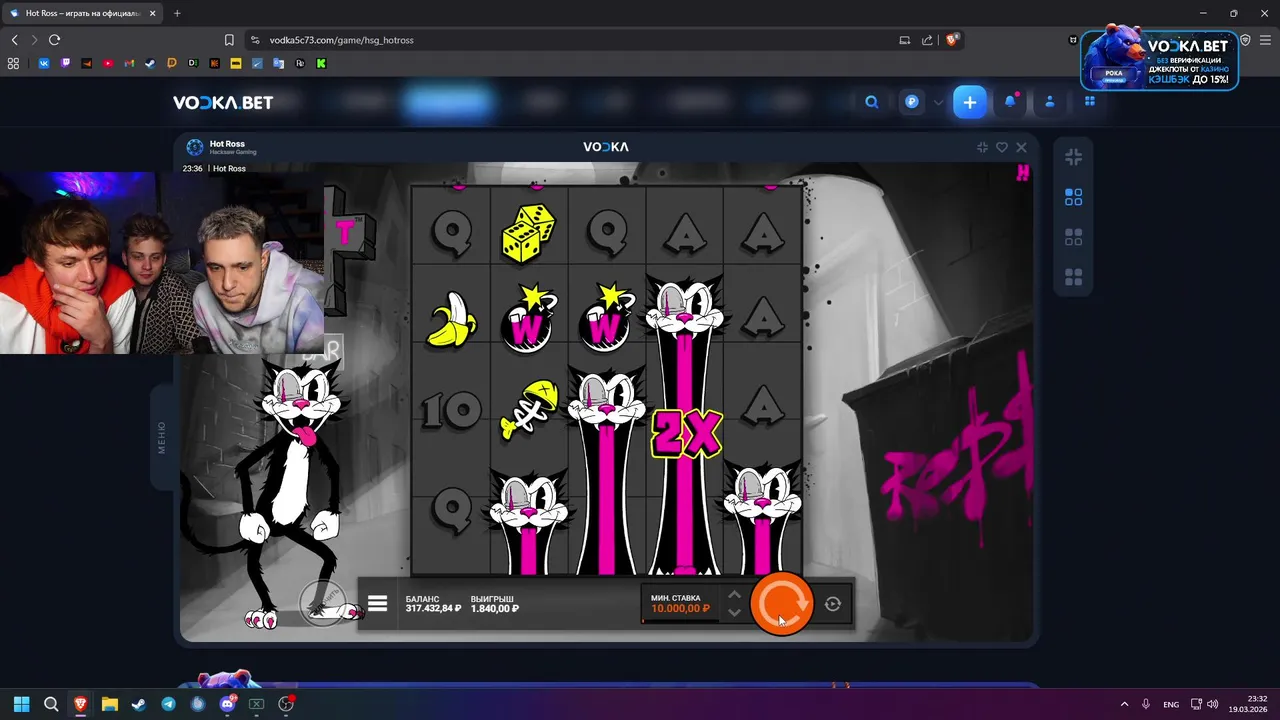
Task: Reload the current page
Action: 54,40
